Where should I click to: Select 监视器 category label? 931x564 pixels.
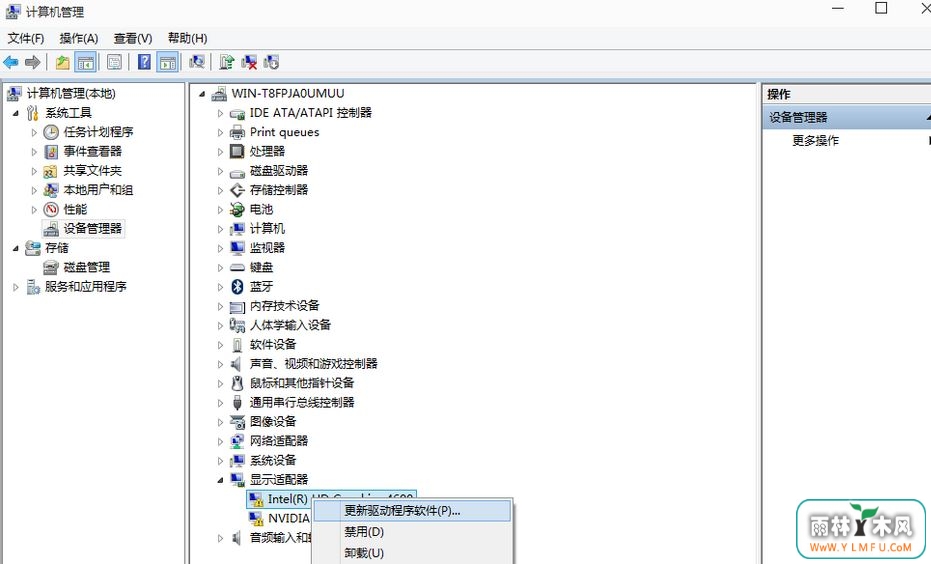point(267,248)
